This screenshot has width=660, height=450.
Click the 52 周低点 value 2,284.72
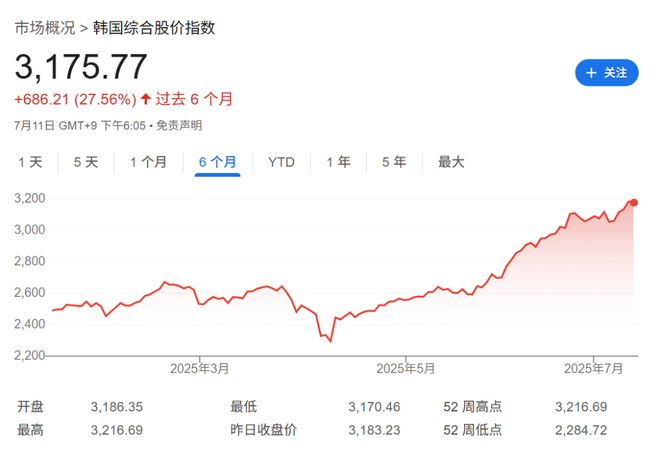[x=580, y=429]
